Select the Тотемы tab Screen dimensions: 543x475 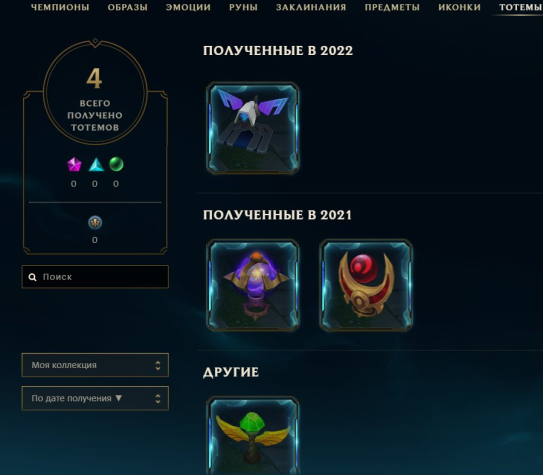[520, 7]
